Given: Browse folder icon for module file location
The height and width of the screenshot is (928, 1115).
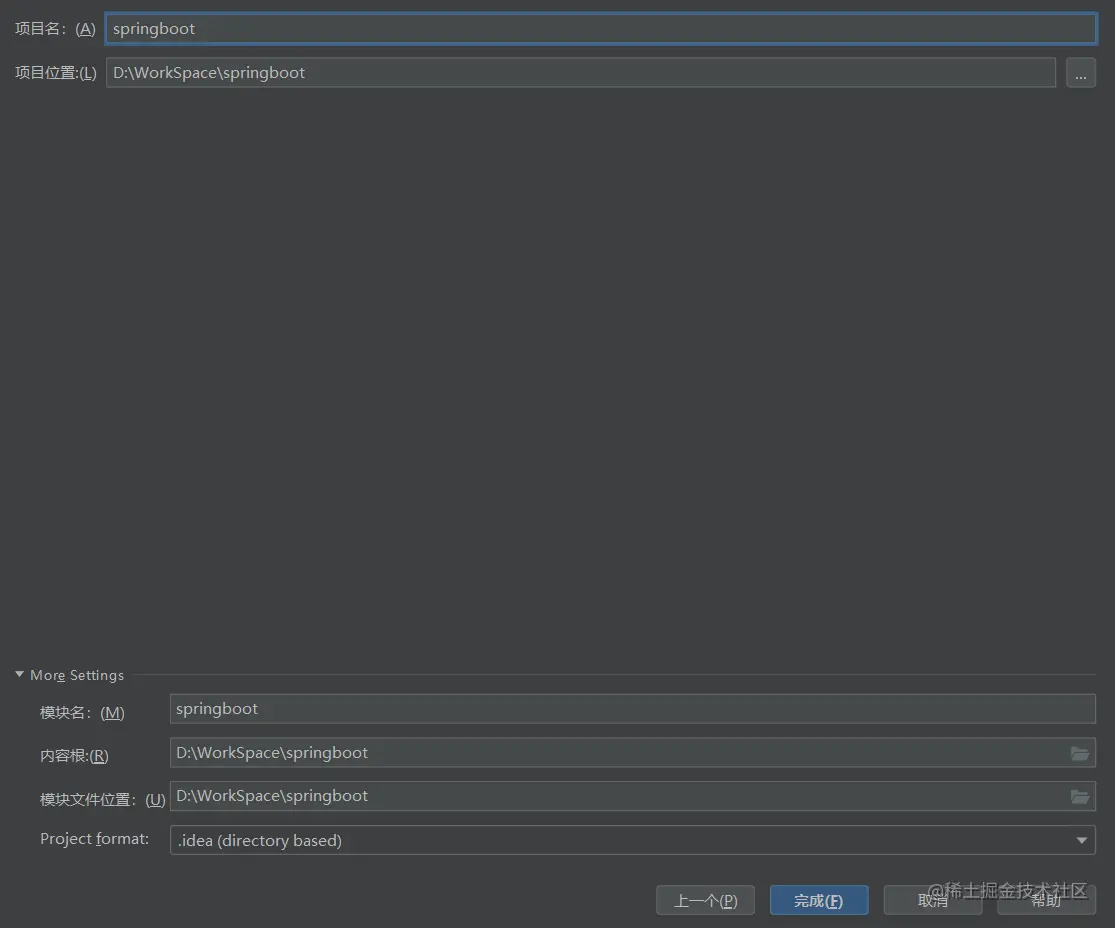Looking at the screenshot, I should click(1080, 797).
